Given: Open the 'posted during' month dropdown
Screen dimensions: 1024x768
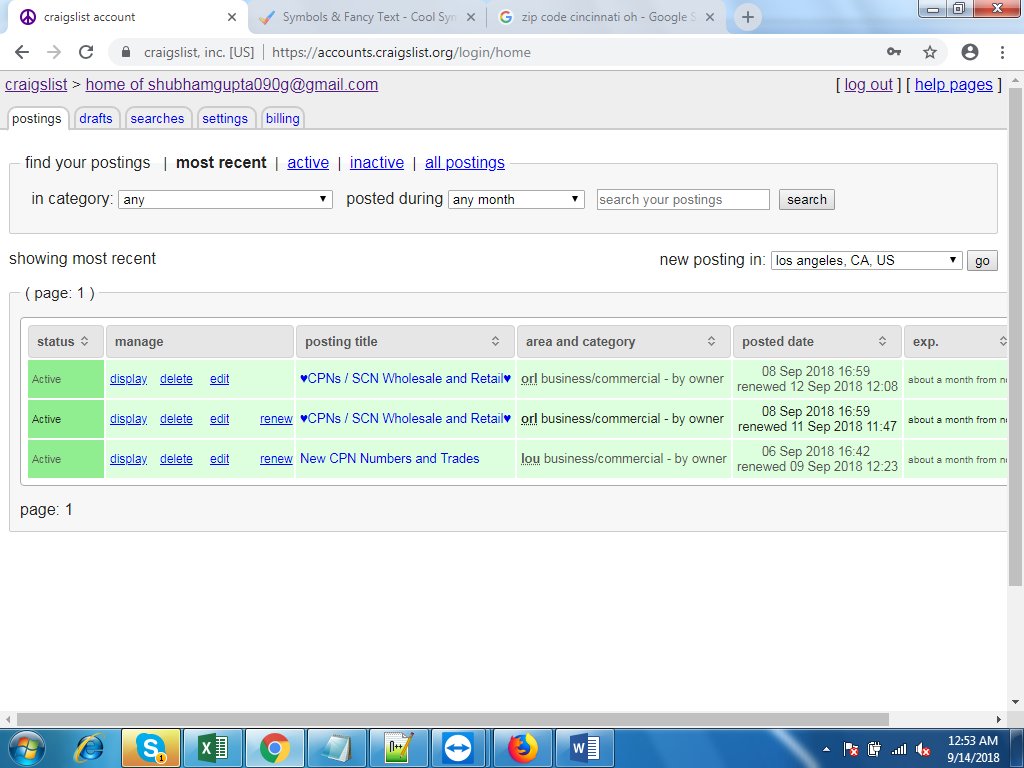Looking at the screenshot, I should tap(516, 199).
